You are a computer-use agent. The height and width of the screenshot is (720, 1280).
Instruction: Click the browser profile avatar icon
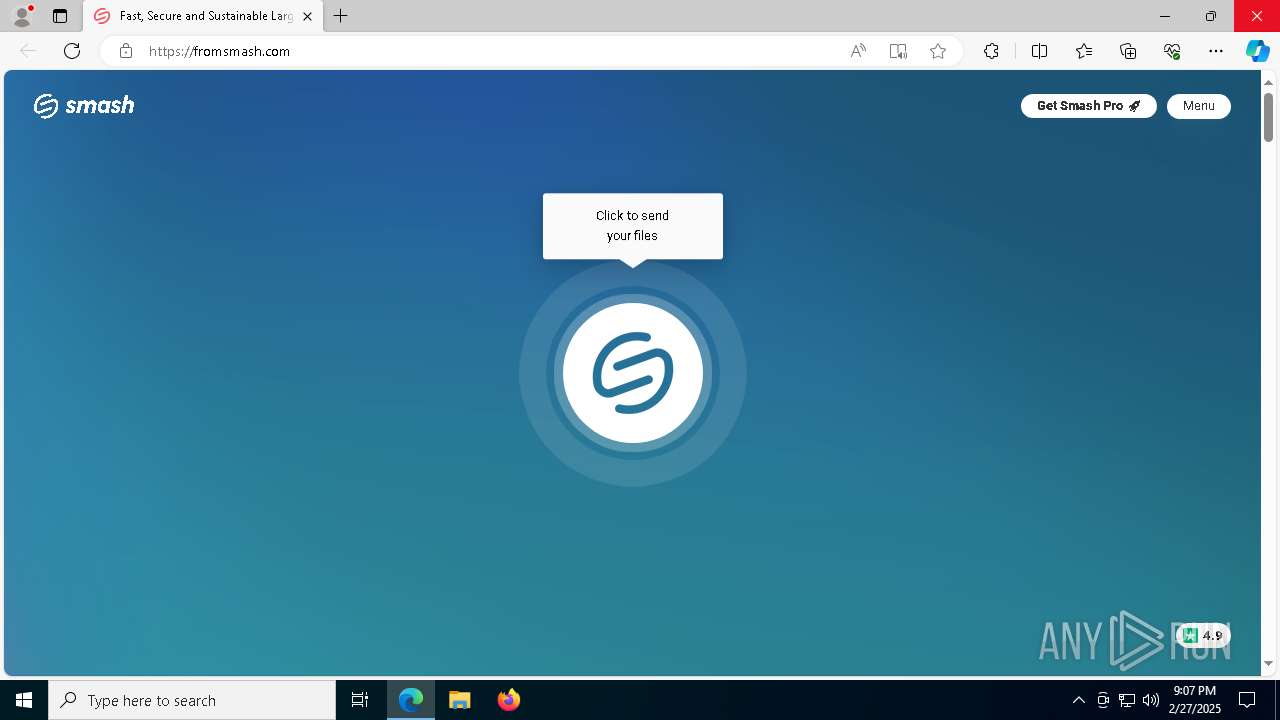(x=22, y=16)
